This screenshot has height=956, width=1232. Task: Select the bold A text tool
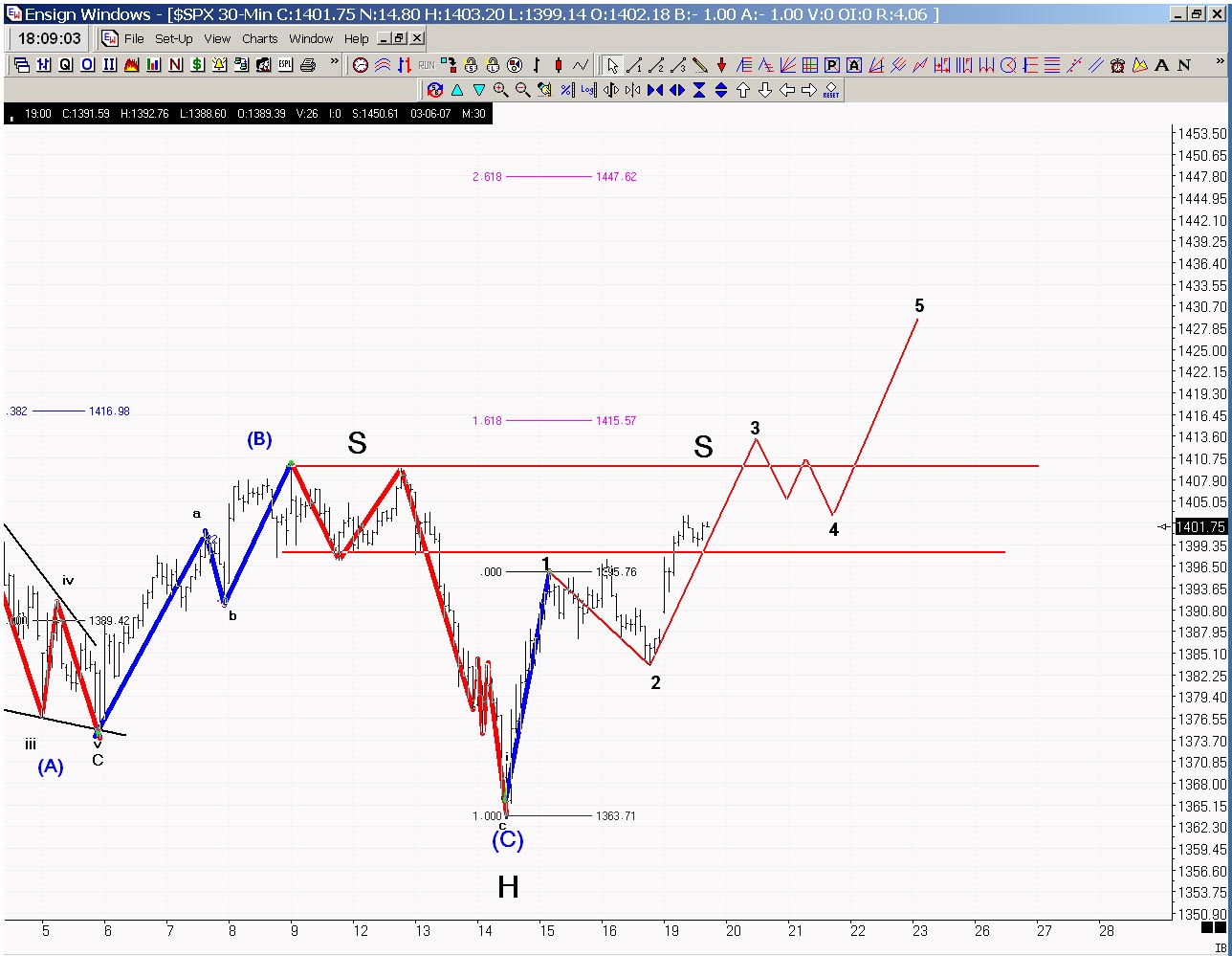click(x=1162, y=65)
